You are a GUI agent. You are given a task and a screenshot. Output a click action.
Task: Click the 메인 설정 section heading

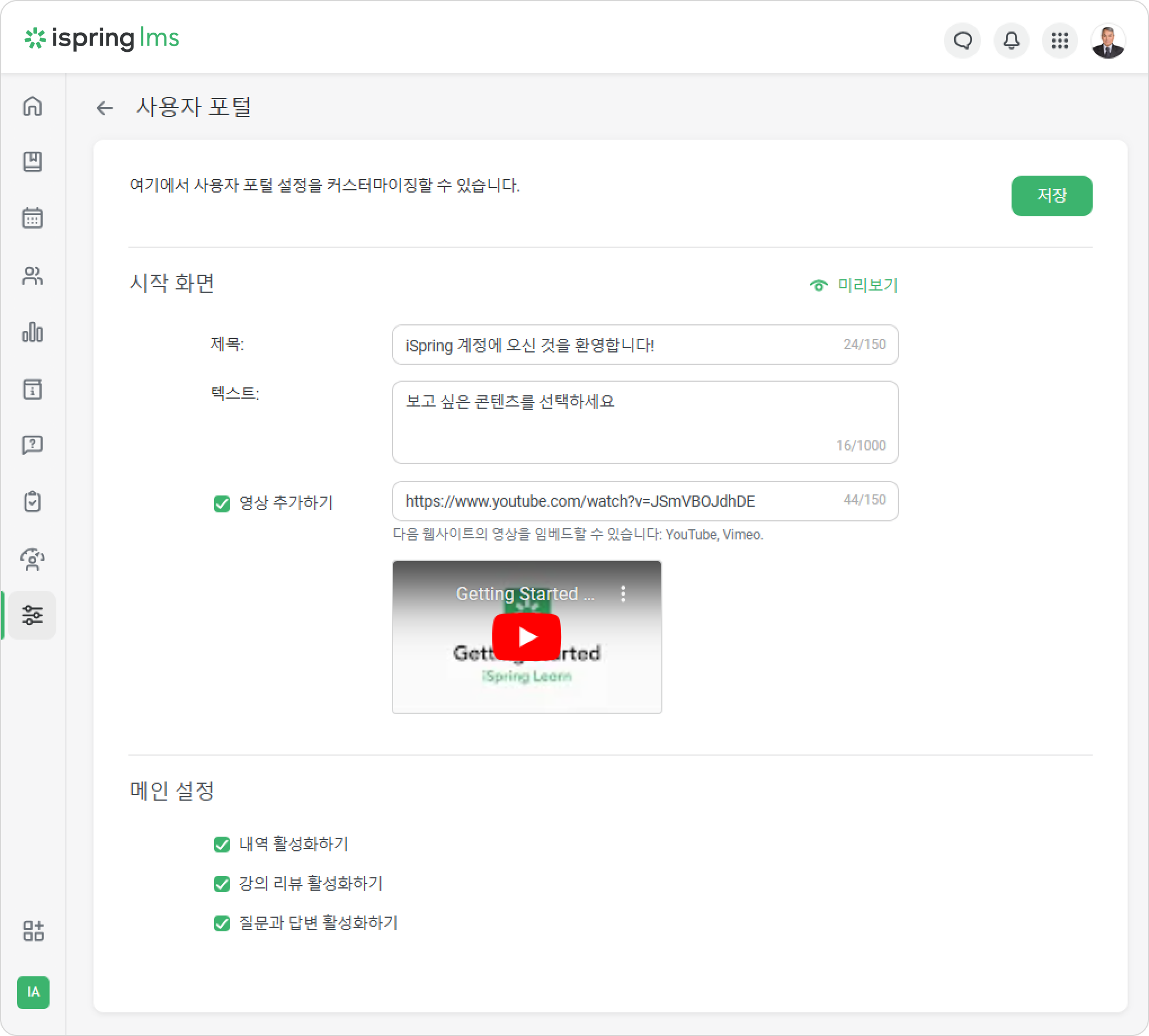pyautogui.click(x=172, y=791)
